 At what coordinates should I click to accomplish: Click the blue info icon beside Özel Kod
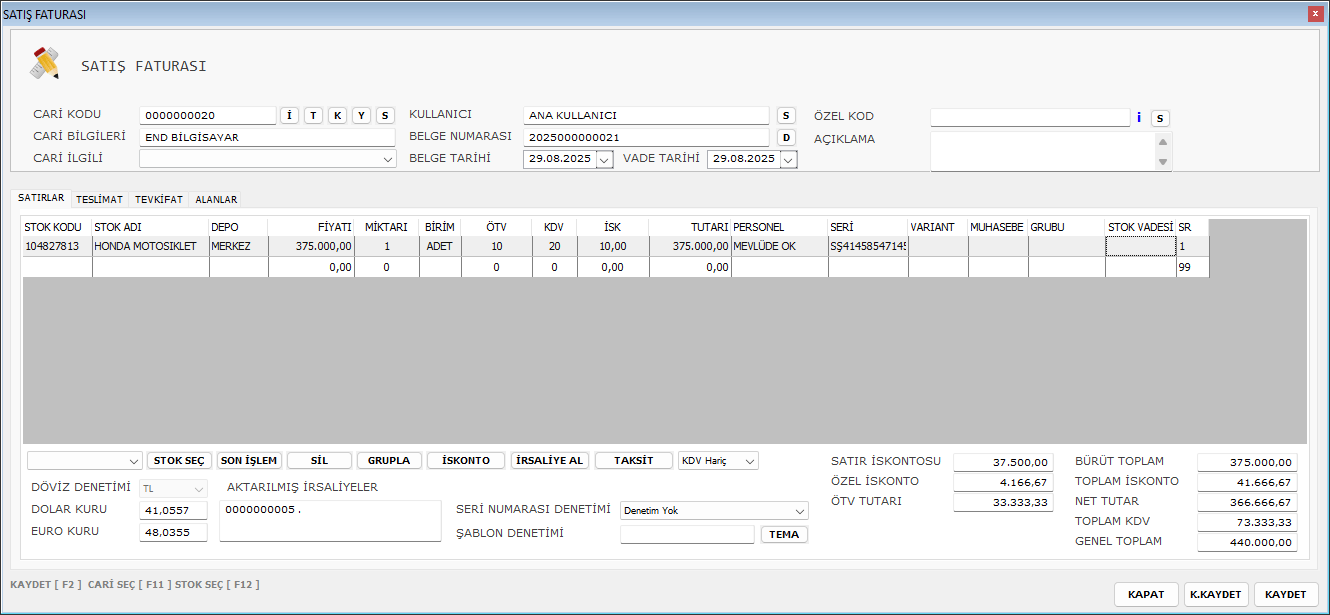pos(1139,118)
